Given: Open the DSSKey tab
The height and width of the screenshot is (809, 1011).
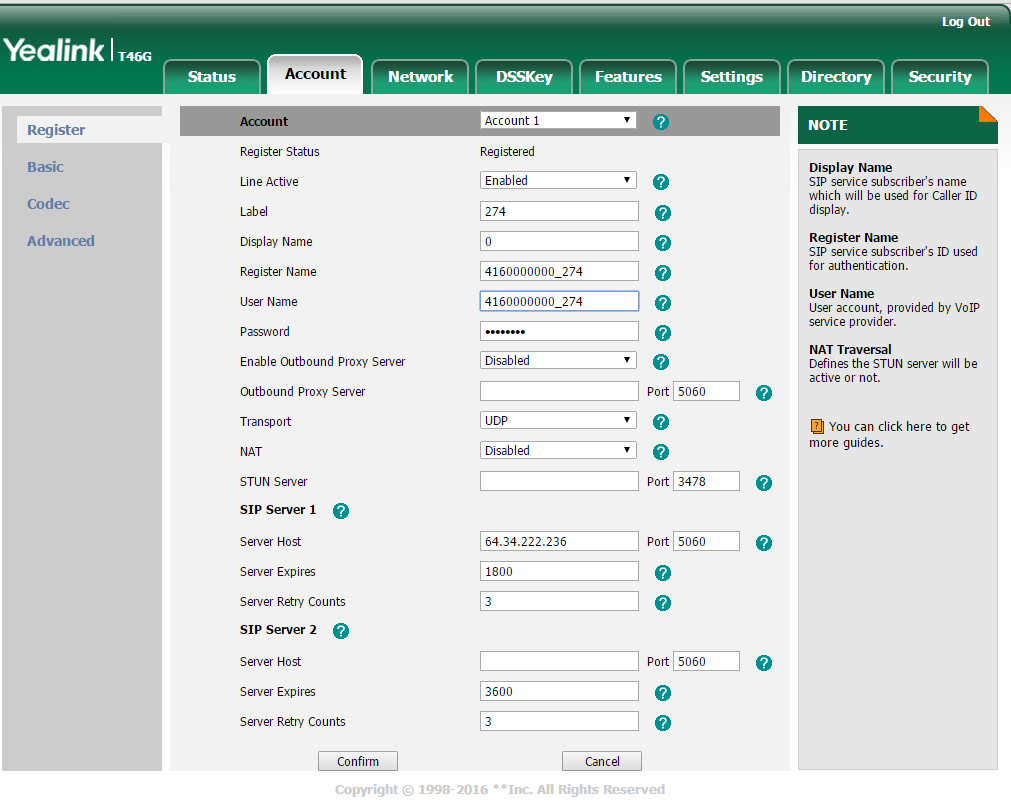Looking at the screenshot, I should [x=524, y=77].
